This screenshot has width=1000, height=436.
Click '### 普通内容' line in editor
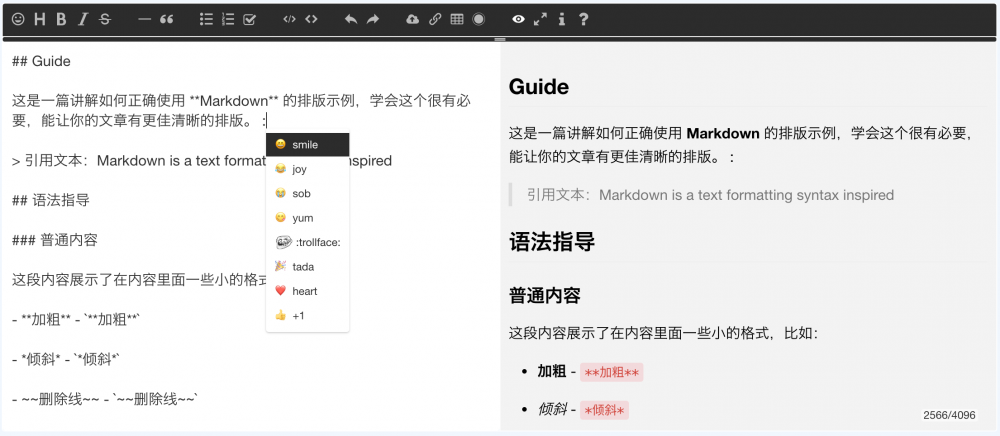55,240
